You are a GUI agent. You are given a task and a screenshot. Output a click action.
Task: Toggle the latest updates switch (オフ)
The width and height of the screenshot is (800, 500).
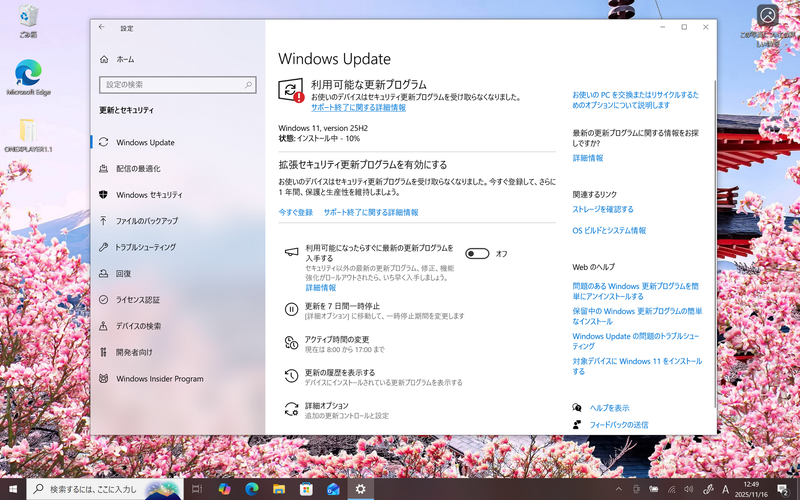(x=477, y=254)
